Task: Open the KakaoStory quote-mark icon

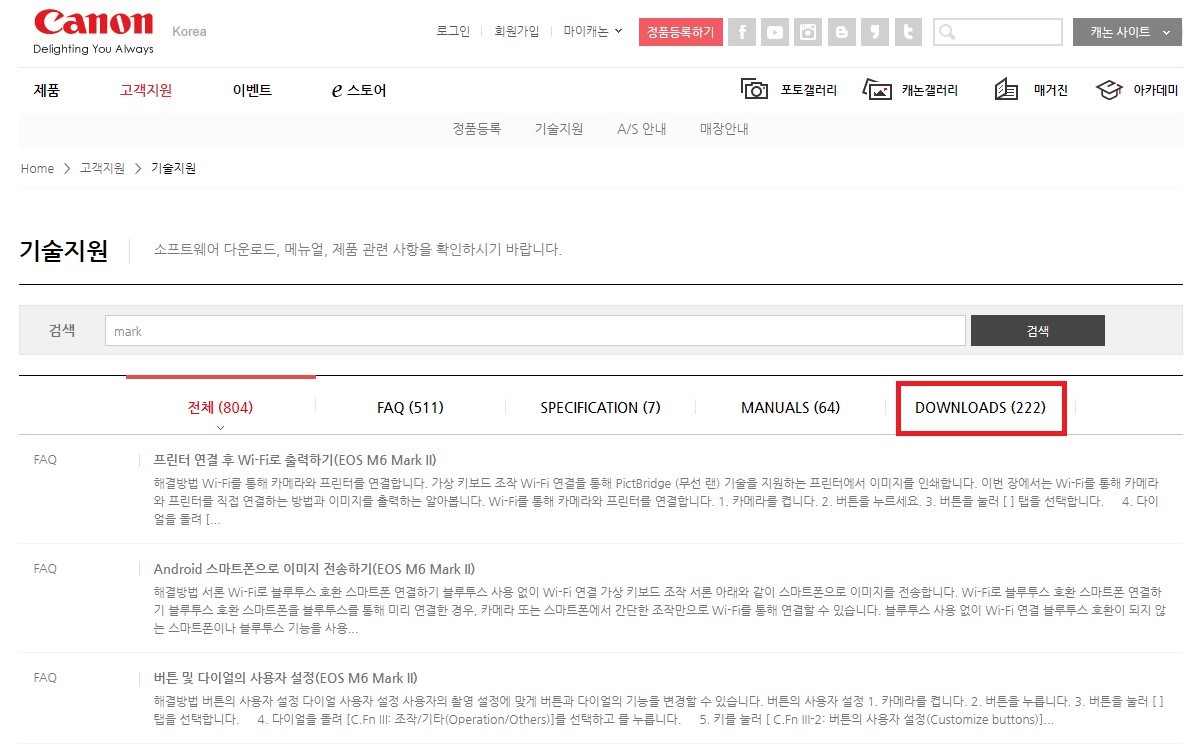Action: pyautogui.click(x=875, y=32)
